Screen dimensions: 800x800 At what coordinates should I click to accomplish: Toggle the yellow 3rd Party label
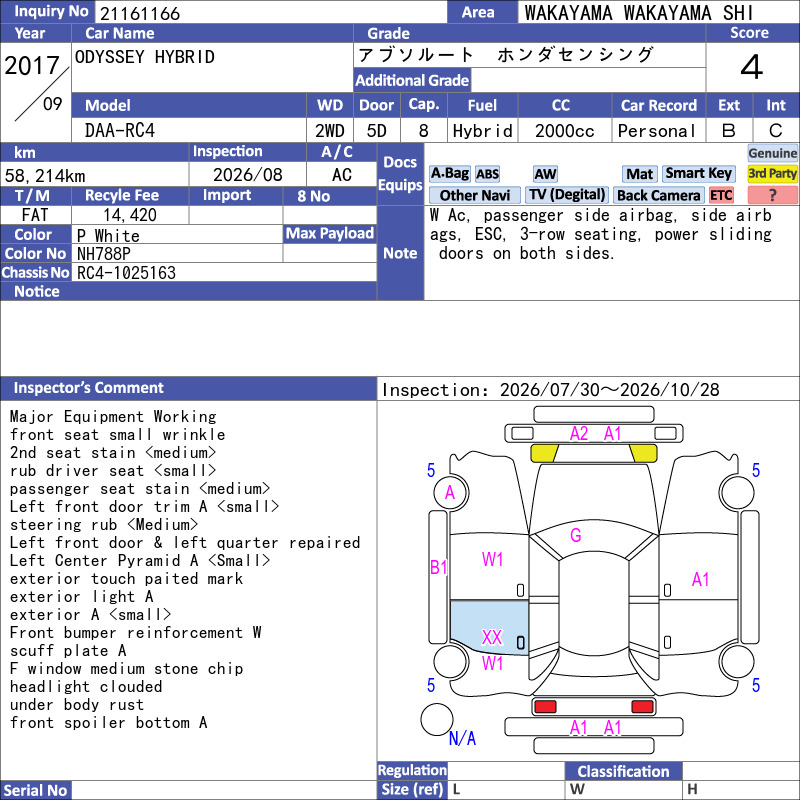tap(772, 173)
